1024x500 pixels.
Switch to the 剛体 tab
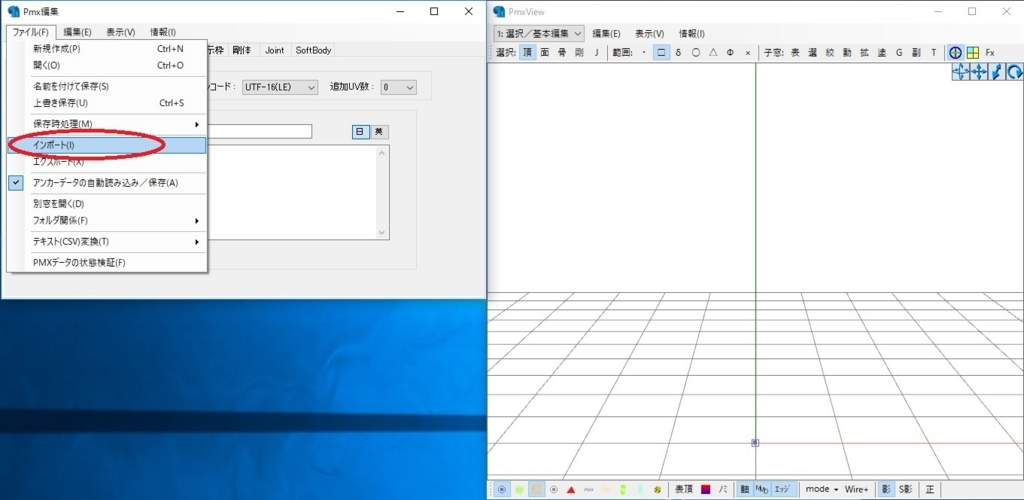[x=244, y=50]
